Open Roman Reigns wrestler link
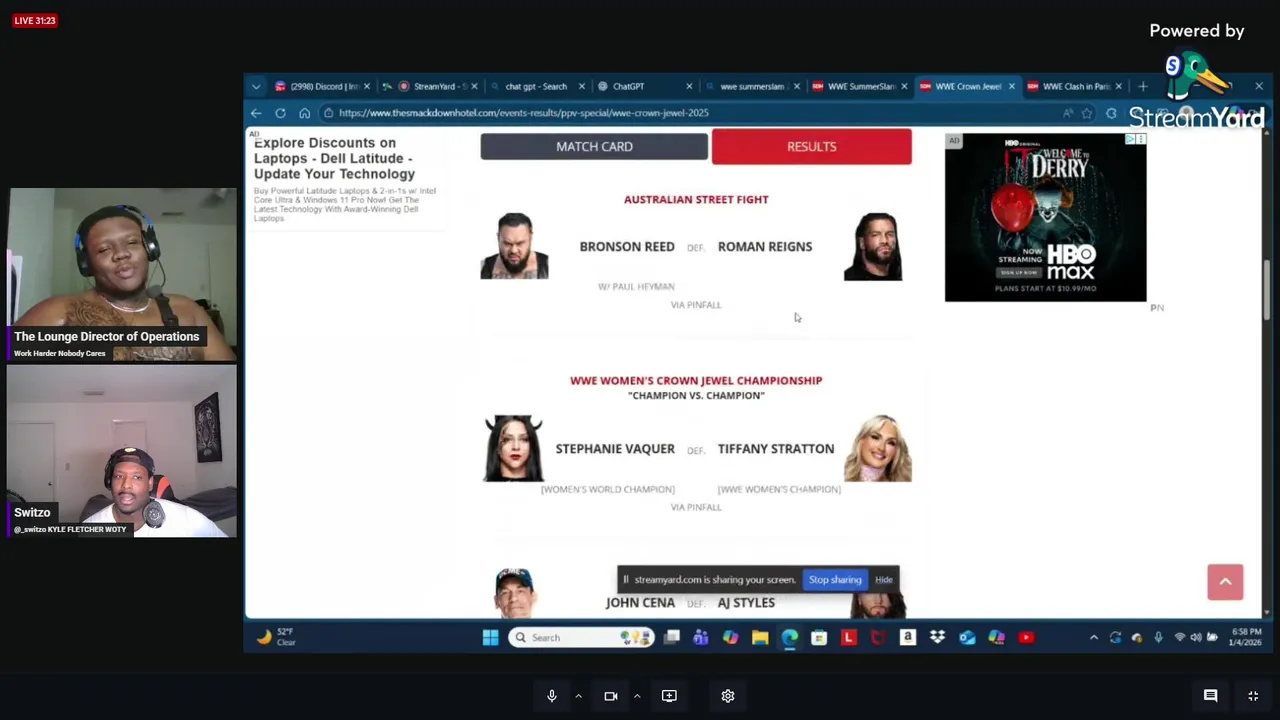This screenshot has height=720, width=1280. coord(765,246)
